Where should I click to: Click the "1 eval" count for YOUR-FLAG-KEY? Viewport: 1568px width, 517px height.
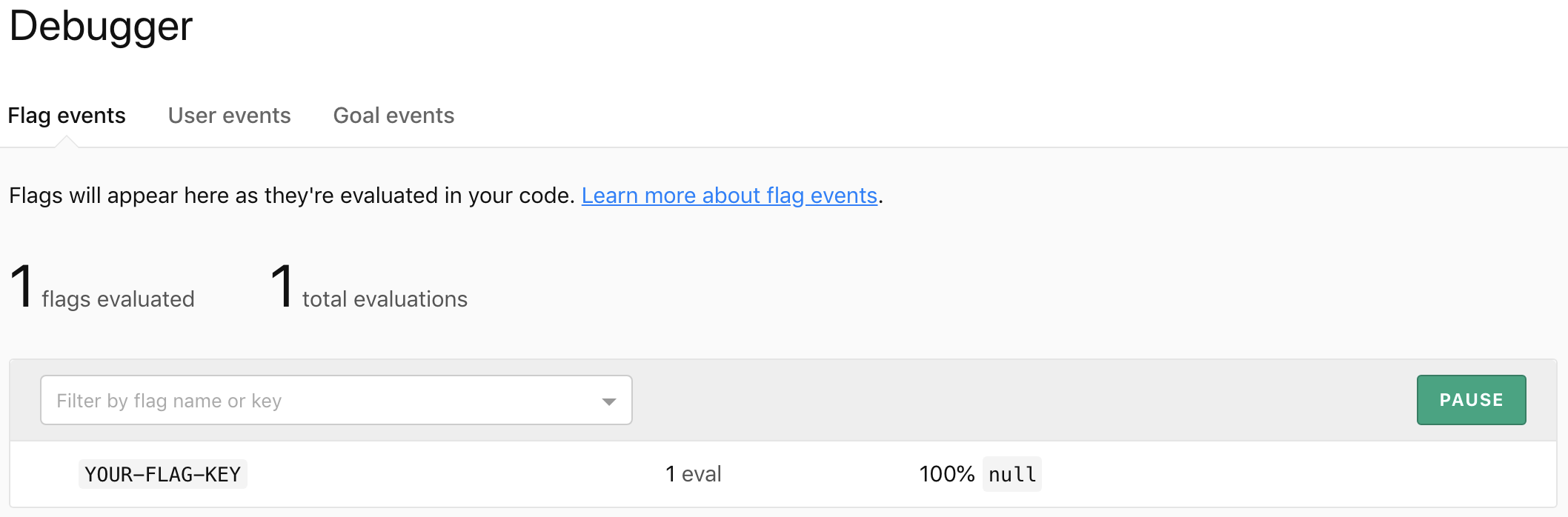click(694, 474)
